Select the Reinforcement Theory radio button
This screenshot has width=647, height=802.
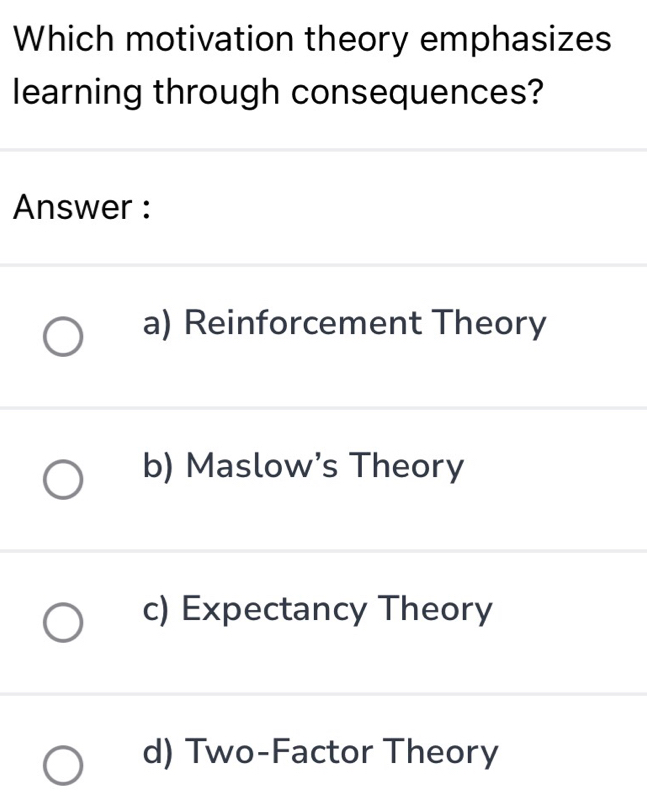pyautogui.click(x=62, y=337)
